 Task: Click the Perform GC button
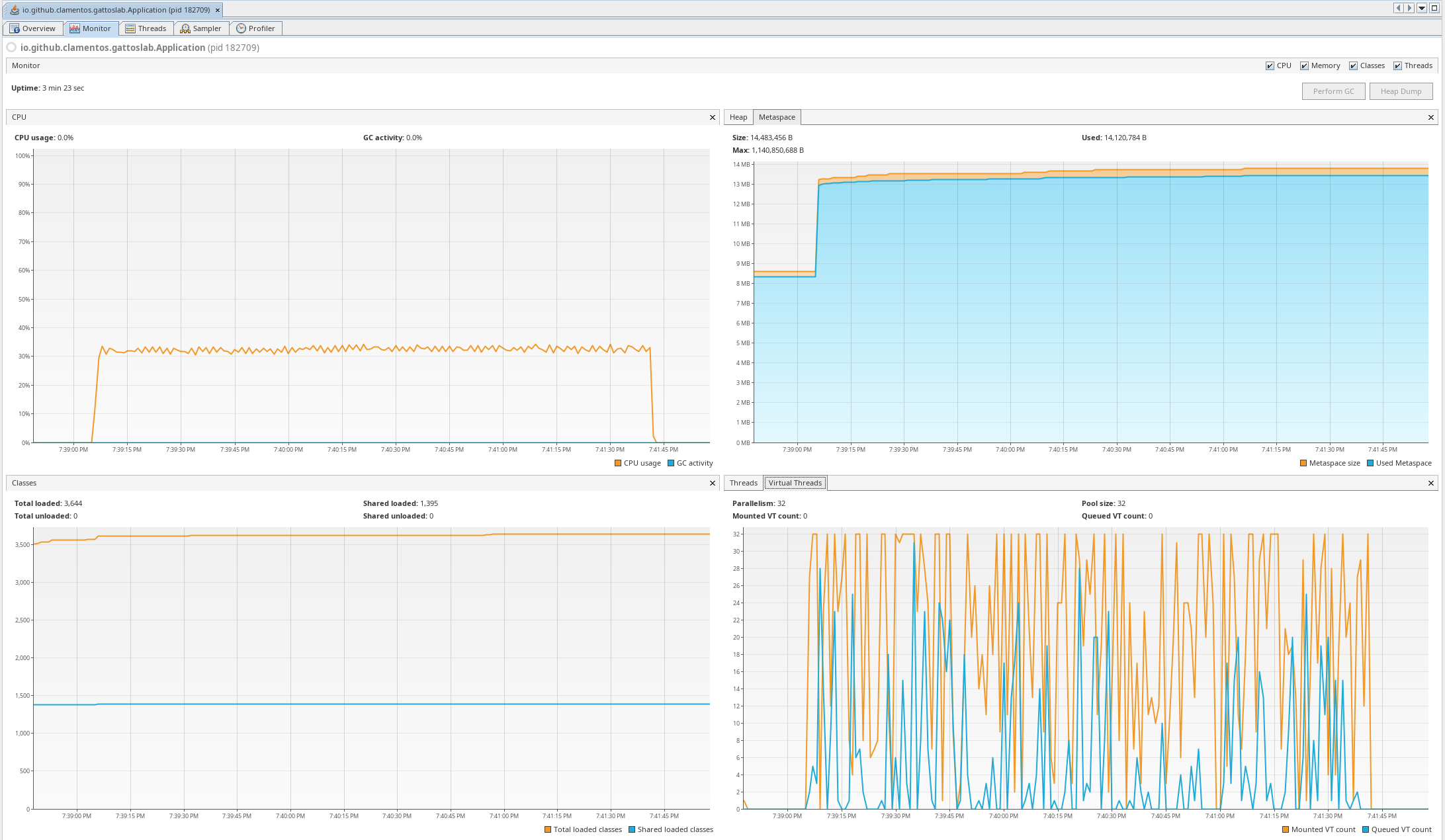1333,91
